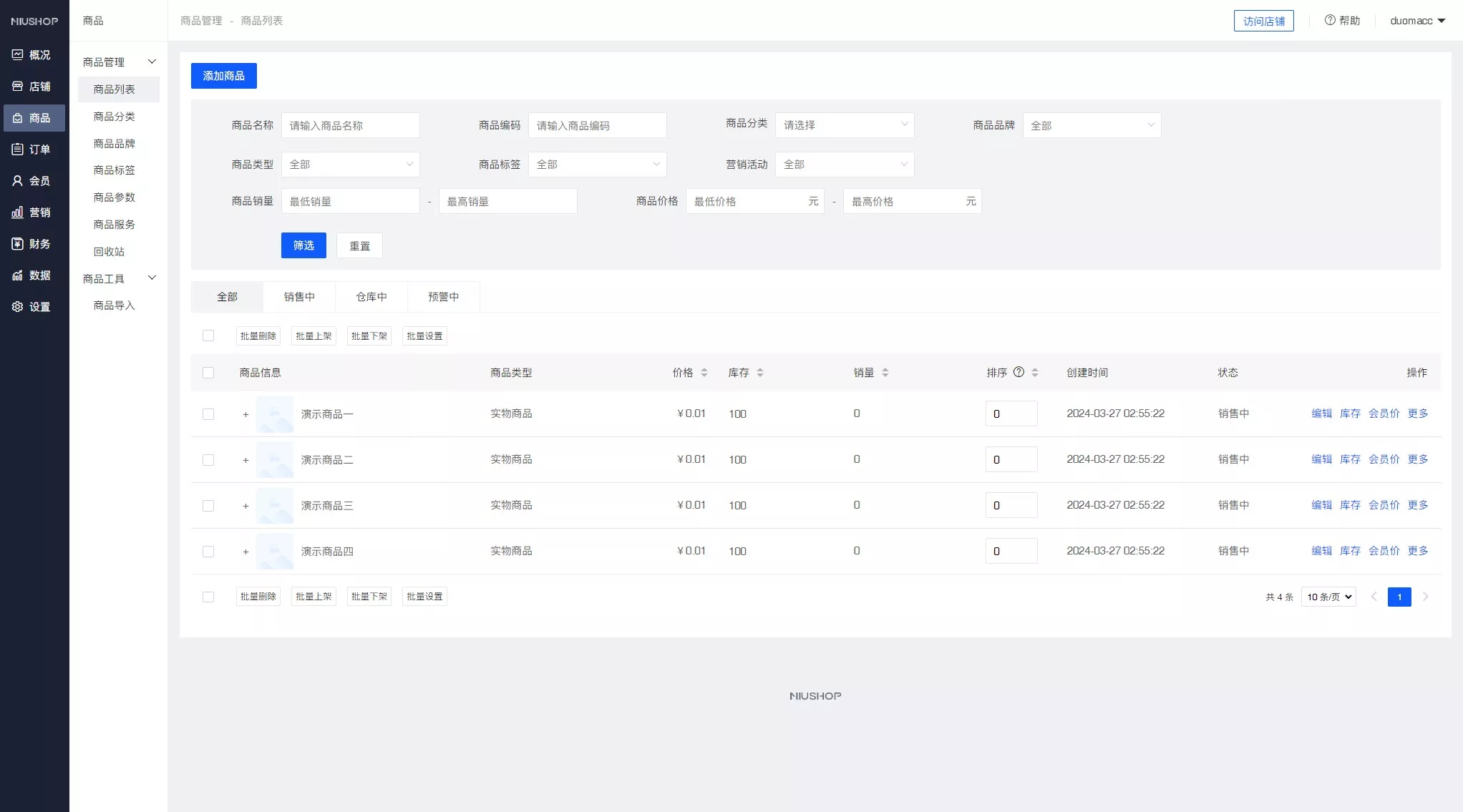Open 商品分类 in the side menu

point(115,117)
